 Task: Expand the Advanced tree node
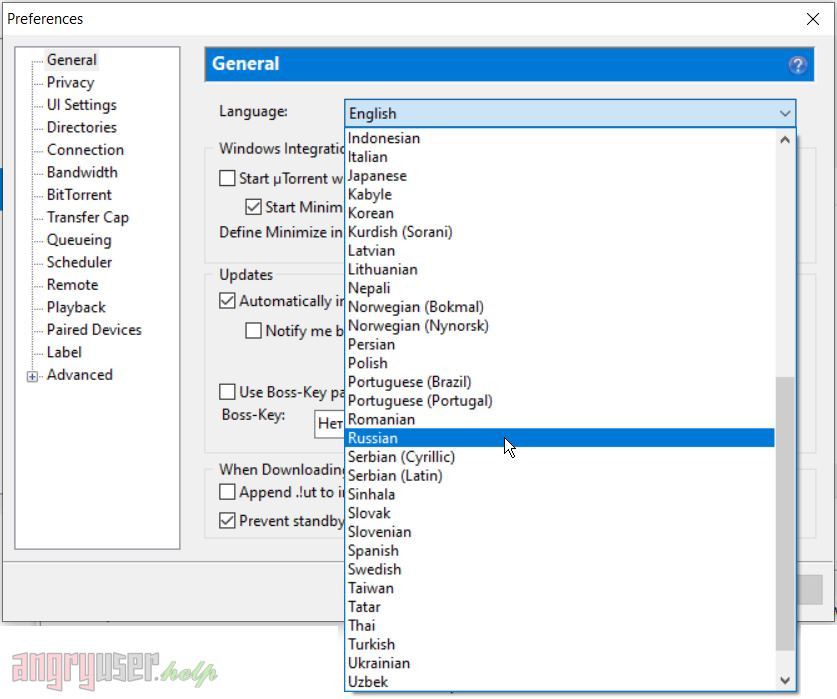33,376
